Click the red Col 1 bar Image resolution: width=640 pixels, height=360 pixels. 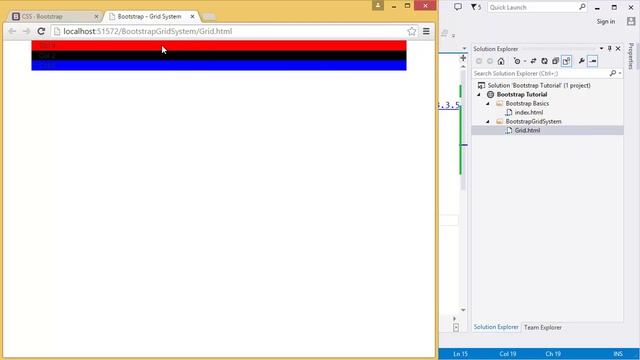[219, 45]
